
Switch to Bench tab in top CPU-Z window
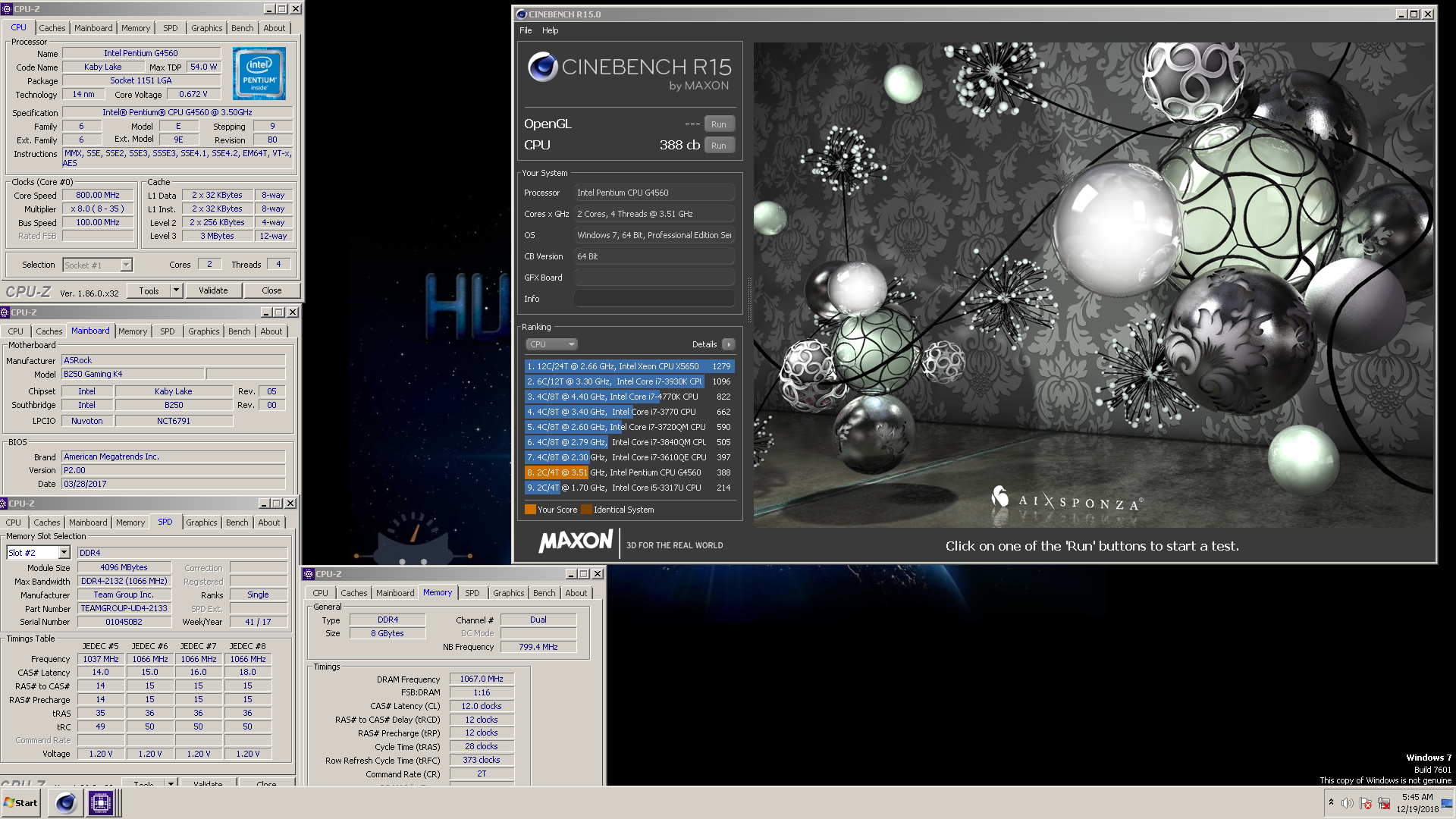point(243,28)
